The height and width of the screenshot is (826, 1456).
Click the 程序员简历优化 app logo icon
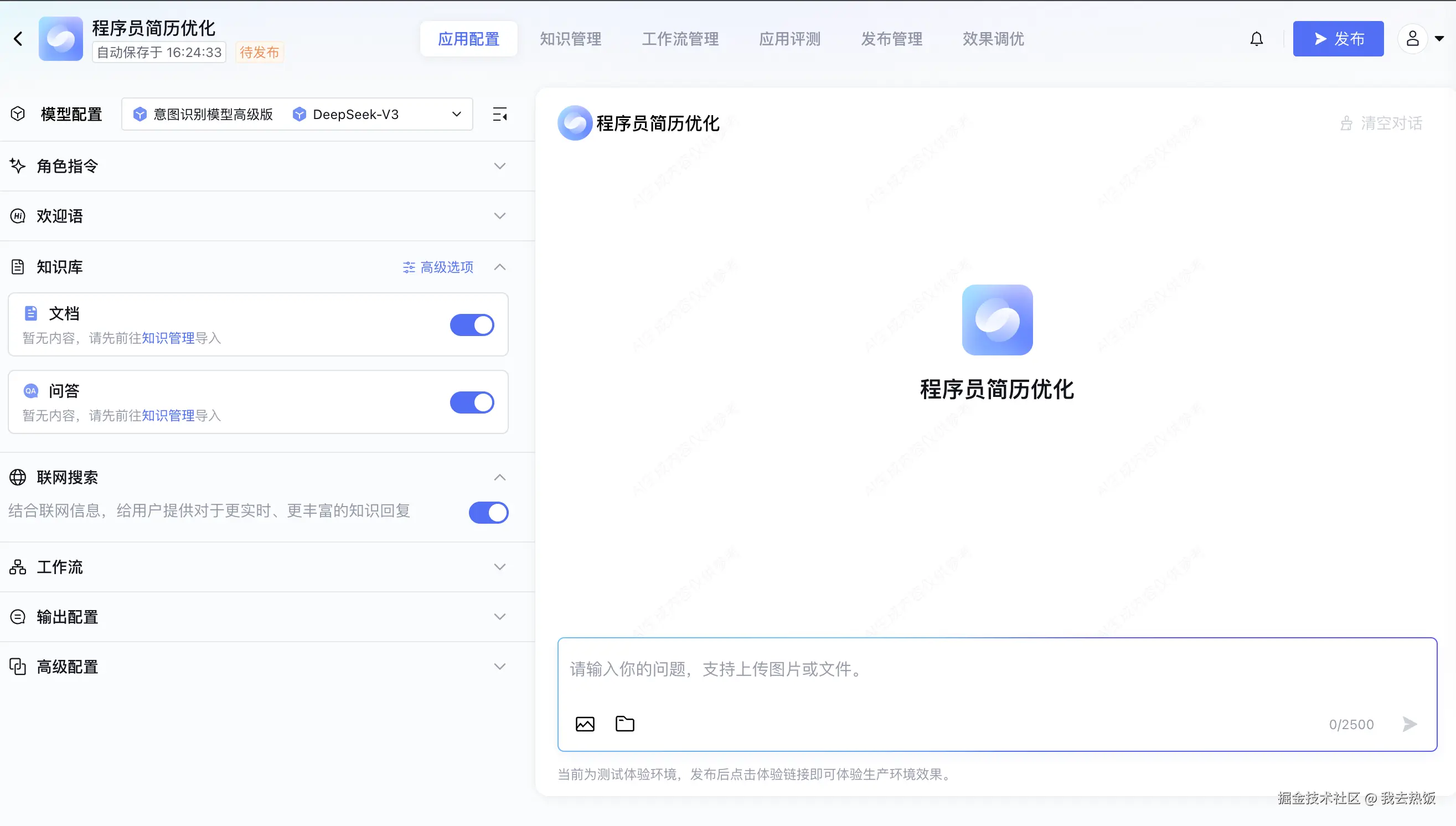60,39
